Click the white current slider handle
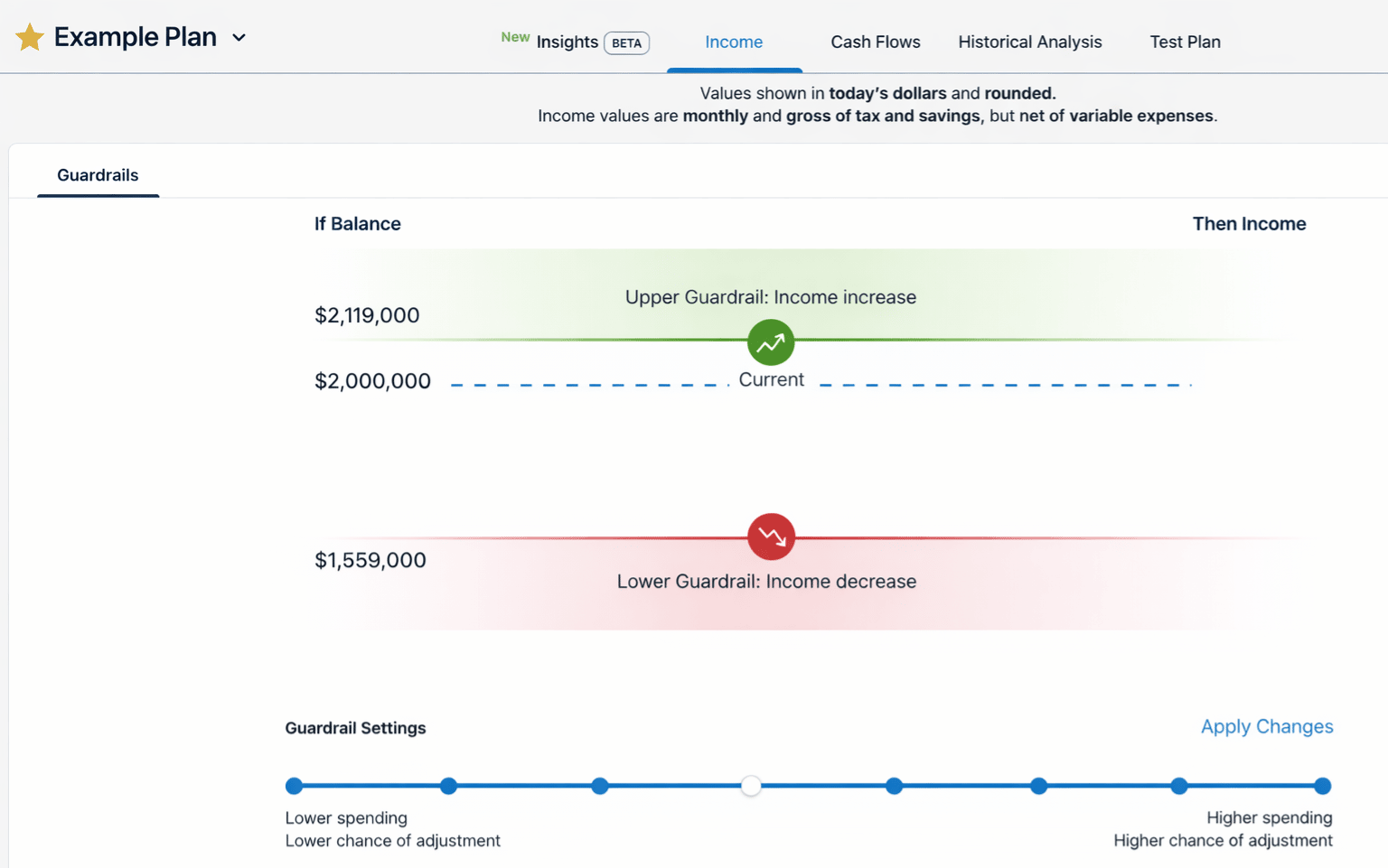This screenshot has height=868, width=1388. [x=751, y=786]
